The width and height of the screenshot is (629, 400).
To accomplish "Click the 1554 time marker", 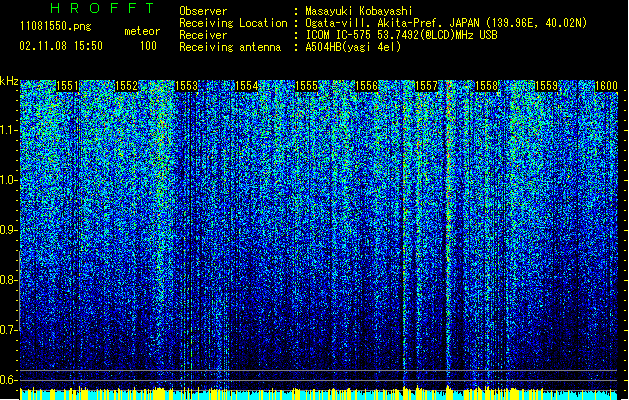I will click(x=247, y=86).
